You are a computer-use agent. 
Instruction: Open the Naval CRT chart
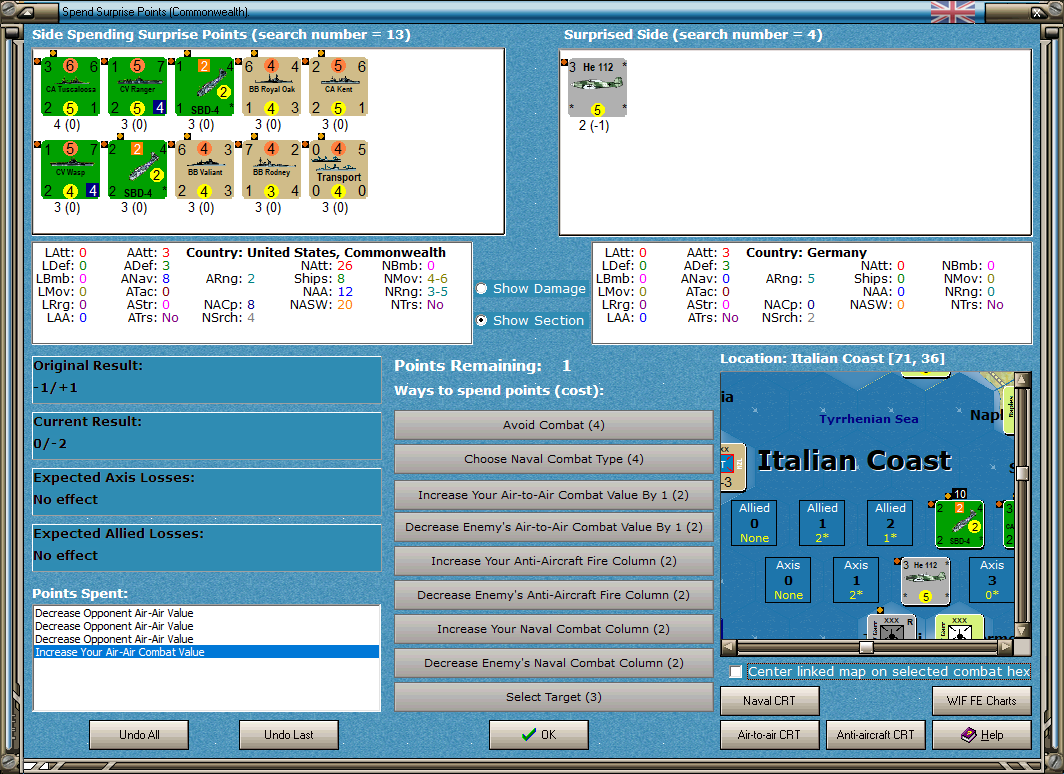click(x=770, y=701)
